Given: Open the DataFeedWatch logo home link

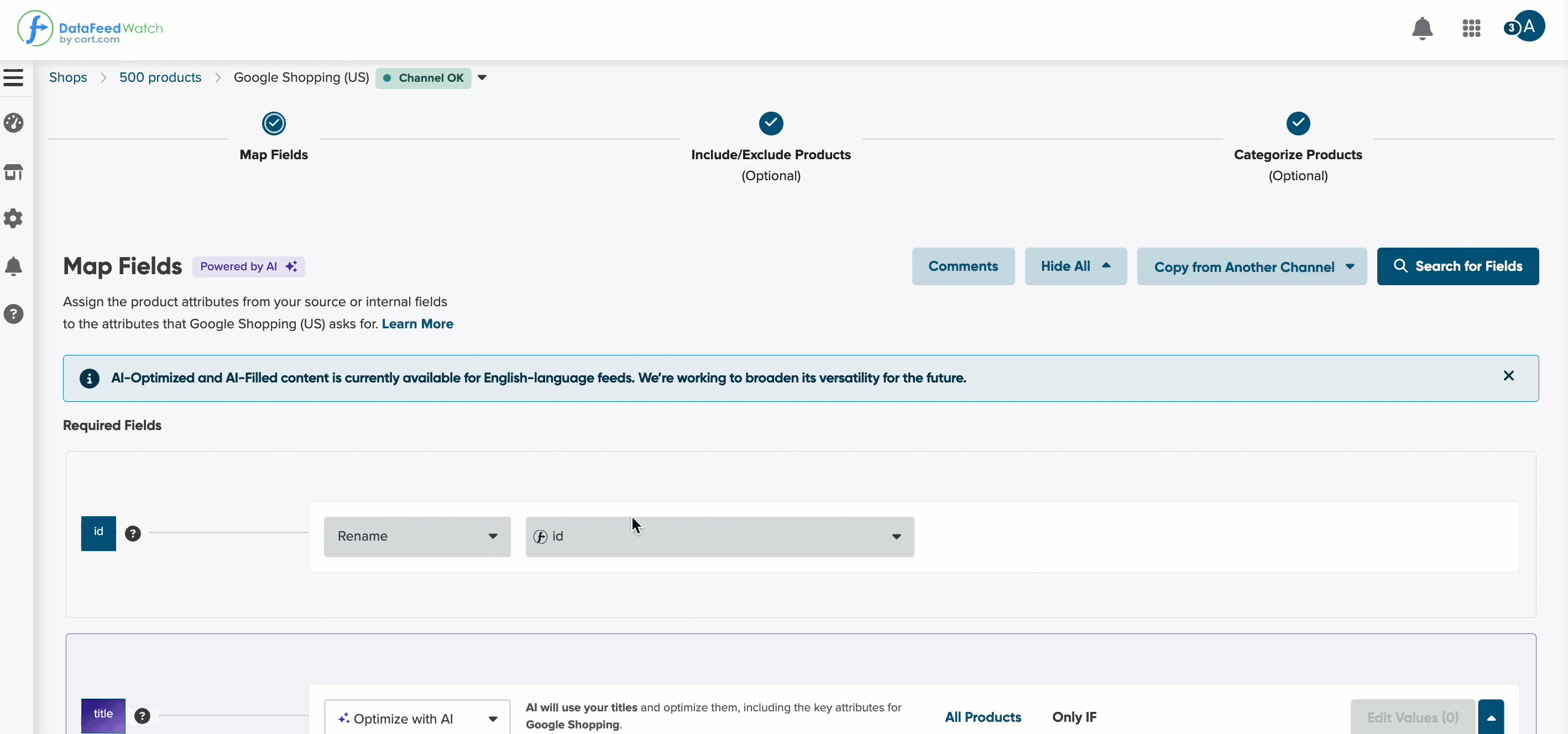Looking at the screenshot, I should pos(90,29).
